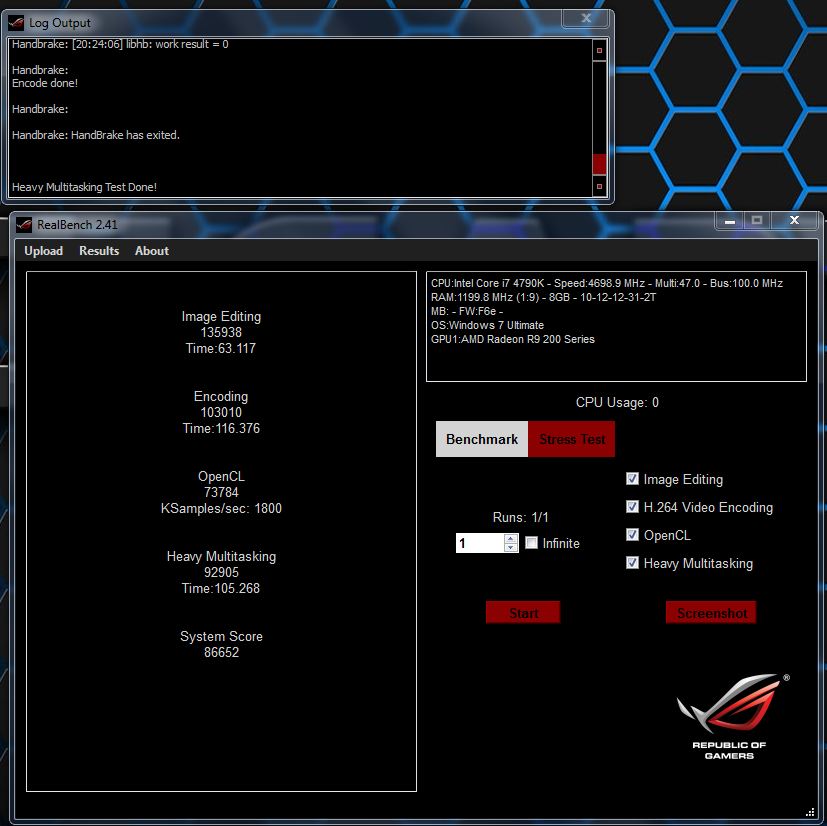Click the Time:105.268 multitasking result
Screen dimensions: 827x826
click(220, 589)
